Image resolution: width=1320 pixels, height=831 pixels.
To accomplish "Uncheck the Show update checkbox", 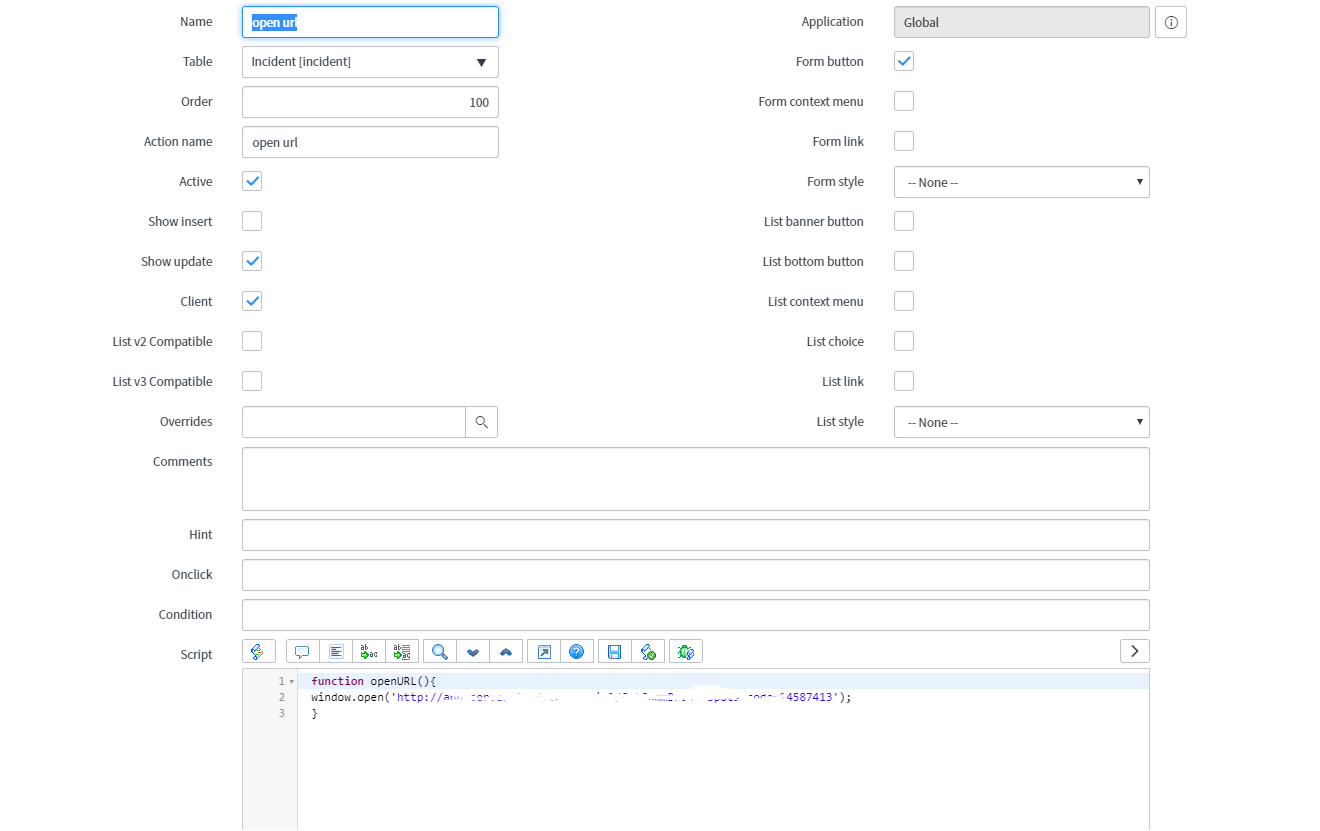I will pyautogui.click(x=252, y=262).
